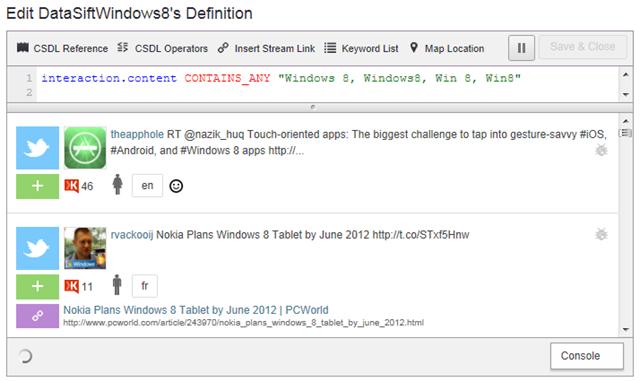
Task: Click Klout score 46 icon
Action: (x=71, y=186)
